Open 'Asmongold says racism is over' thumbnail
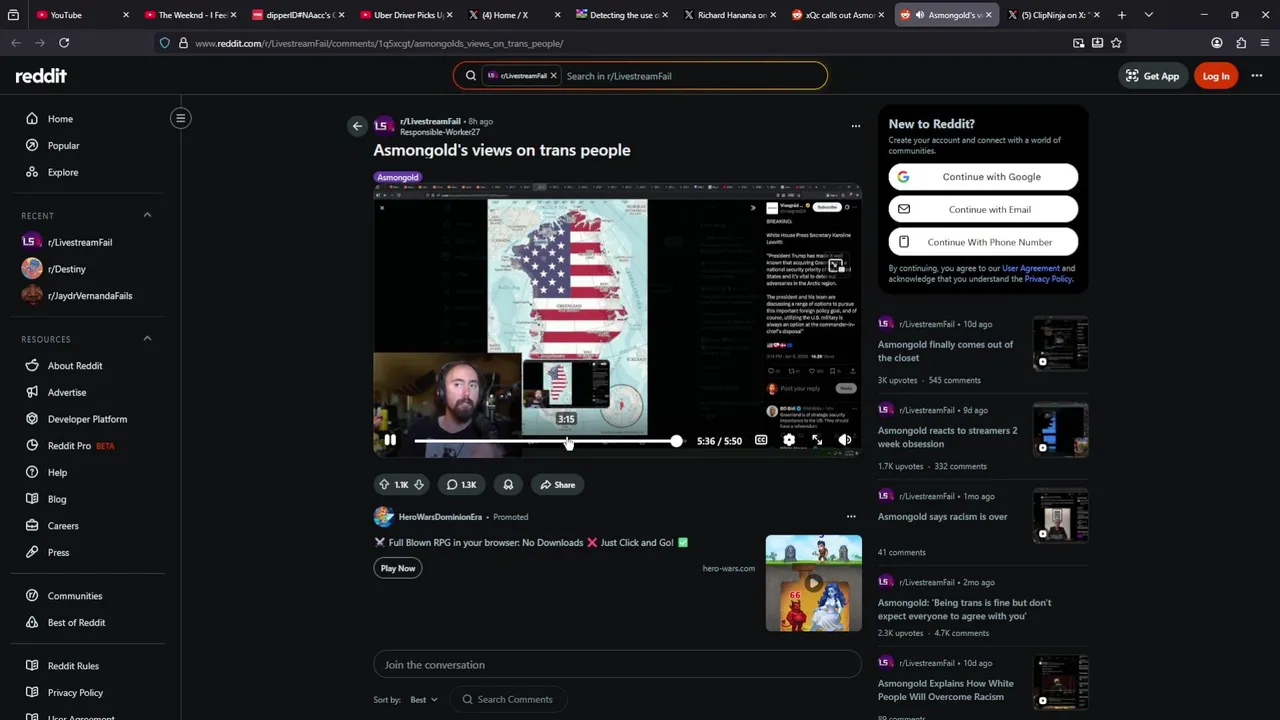This screenshot has height=720, width=1280. click(1060, 516)
